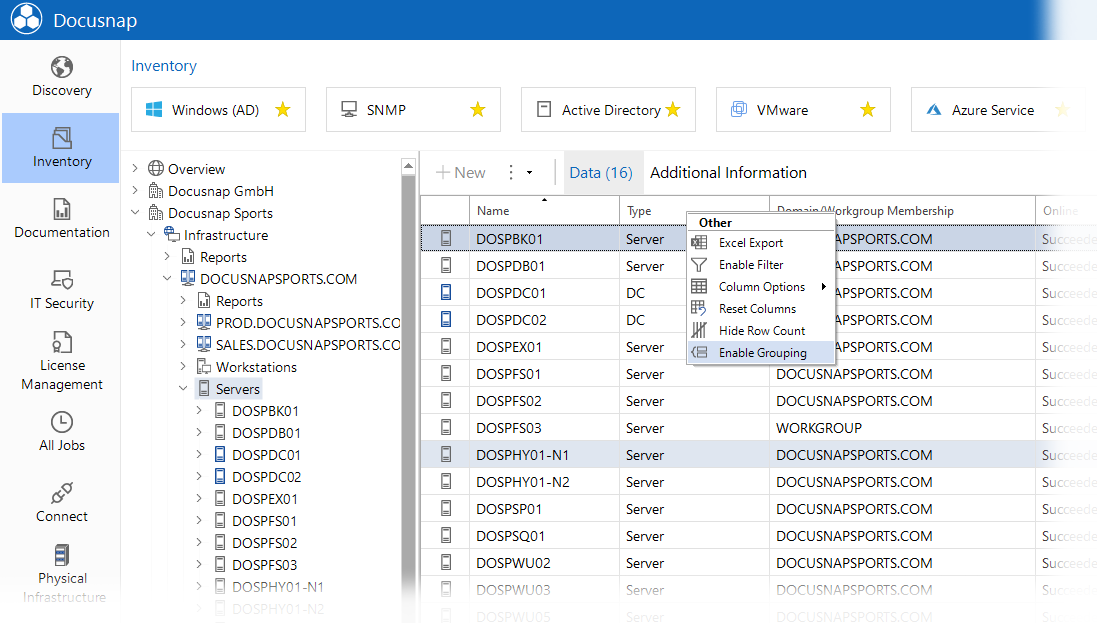The height and width of the screenshot is (623, 1097).
Task: Switch to Additional Information tab
Action: click(728, 173)
